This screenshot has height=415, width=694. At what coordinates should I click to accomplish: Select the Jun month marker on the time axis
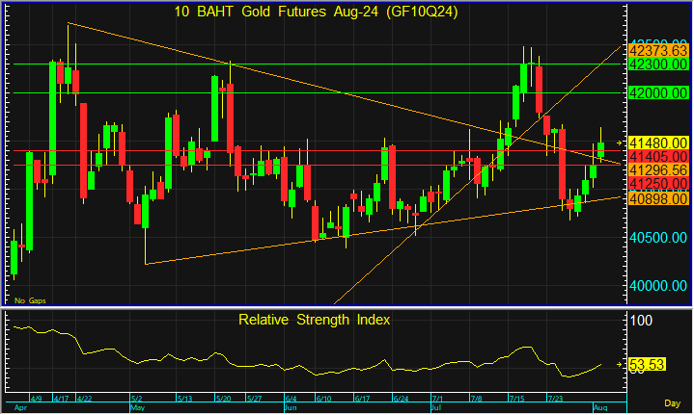click(290, 407)
